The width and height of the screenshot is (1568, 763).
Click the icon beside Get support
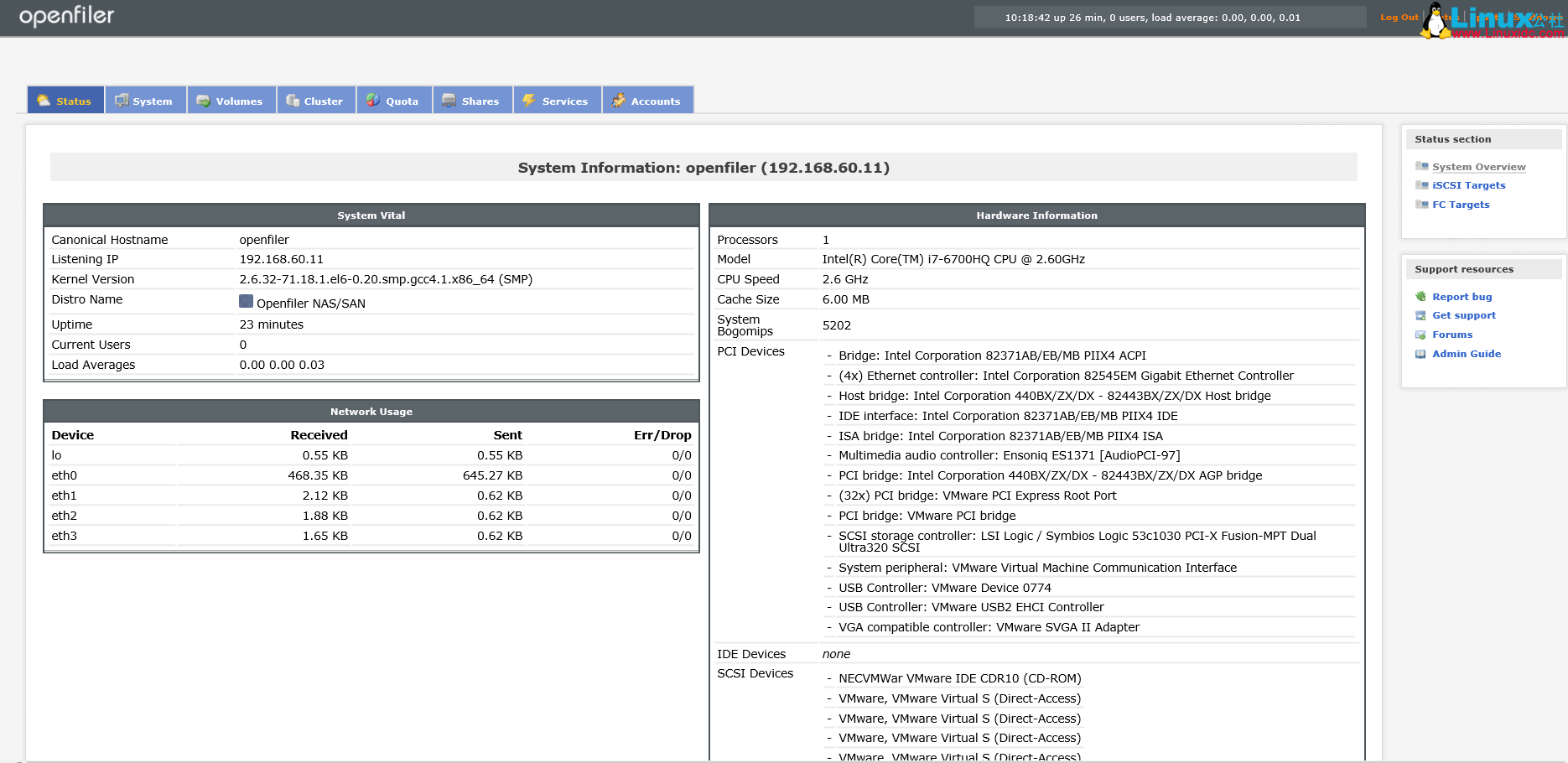point(1420,315)
